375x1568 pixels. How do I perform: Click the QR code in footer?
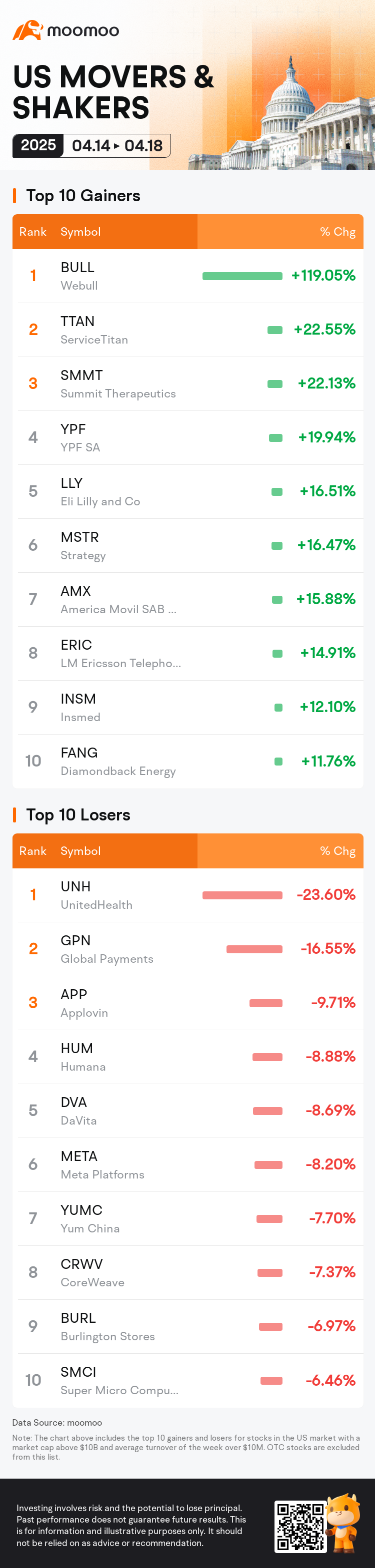(299, 1526)
